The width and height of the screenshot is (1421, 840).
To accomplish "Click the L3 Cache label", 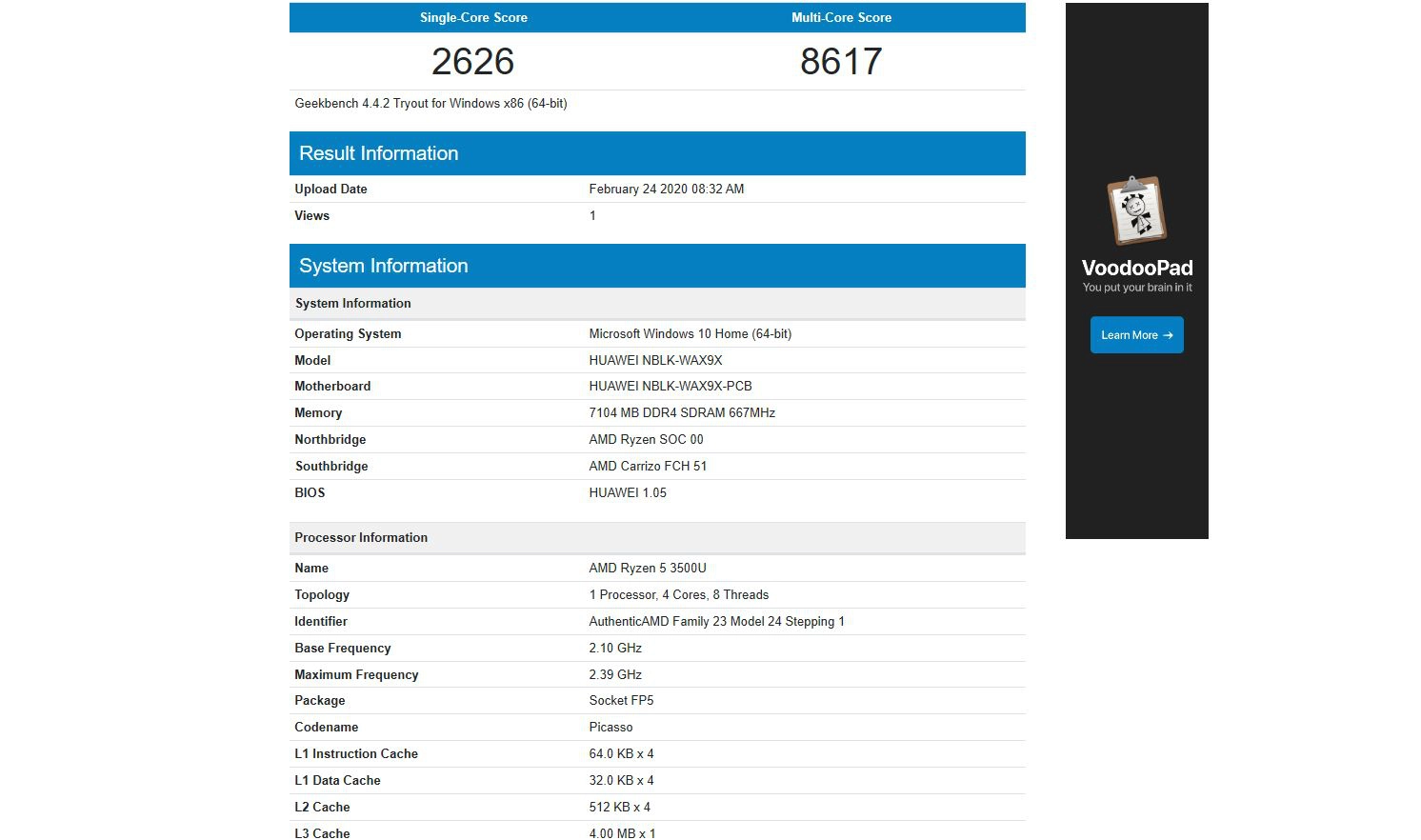I will coord(322,833).
